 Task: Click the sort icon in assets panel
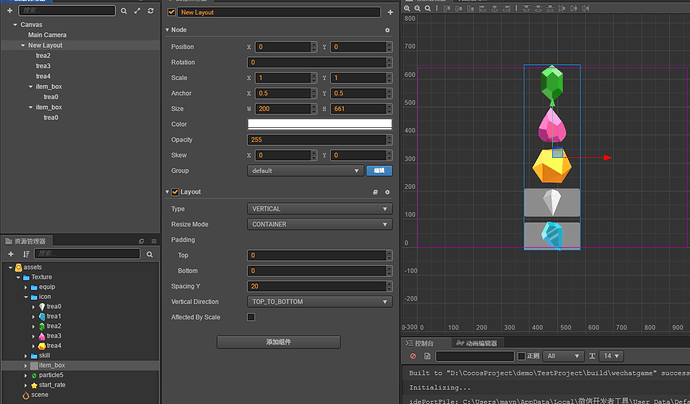point(25,254)
